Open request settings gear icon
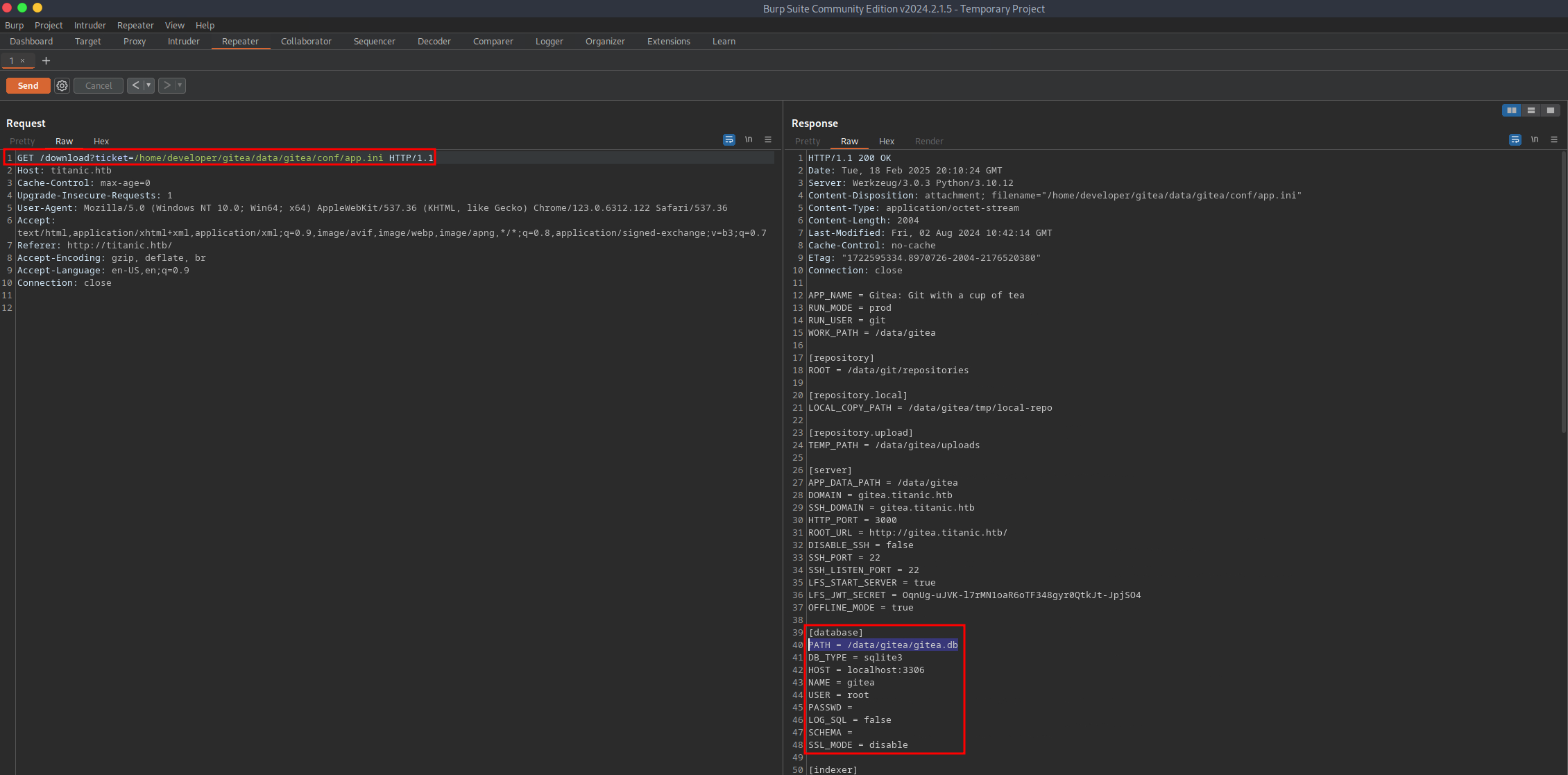 tap(62, 85)
